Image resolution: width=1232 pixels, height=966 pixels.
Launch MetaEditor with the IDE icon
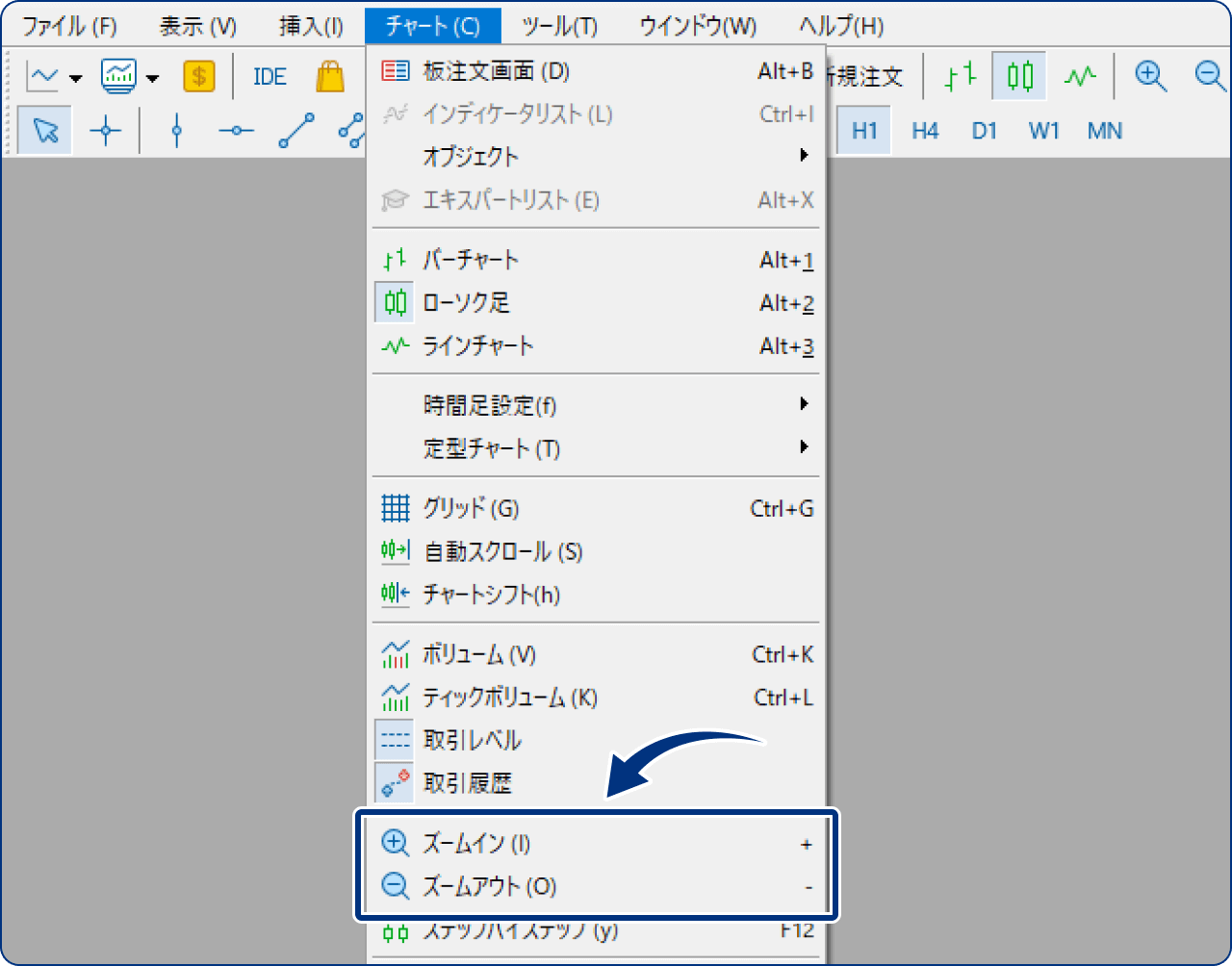269,75
